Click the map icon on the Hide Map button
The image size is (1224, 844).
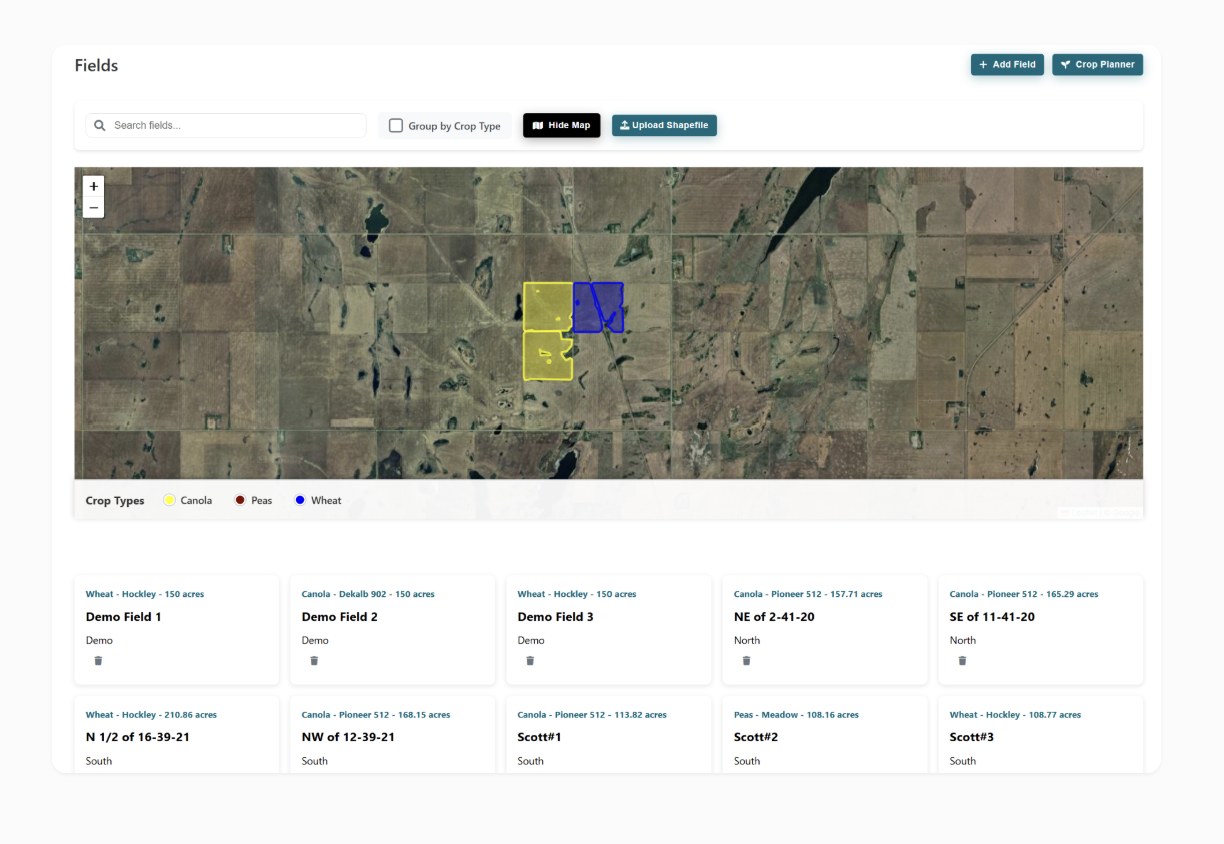point(539,125)
